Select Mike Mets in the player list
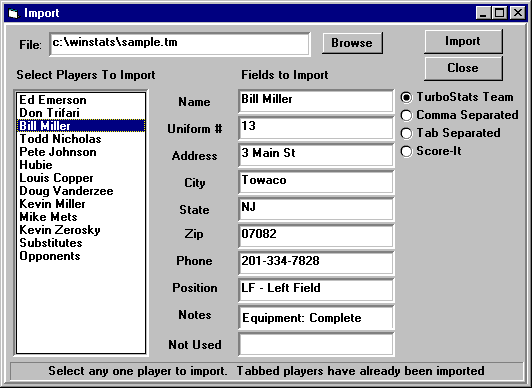Viewport: 532px width, 388px height. pyautogui.click(x=81, y=217)
